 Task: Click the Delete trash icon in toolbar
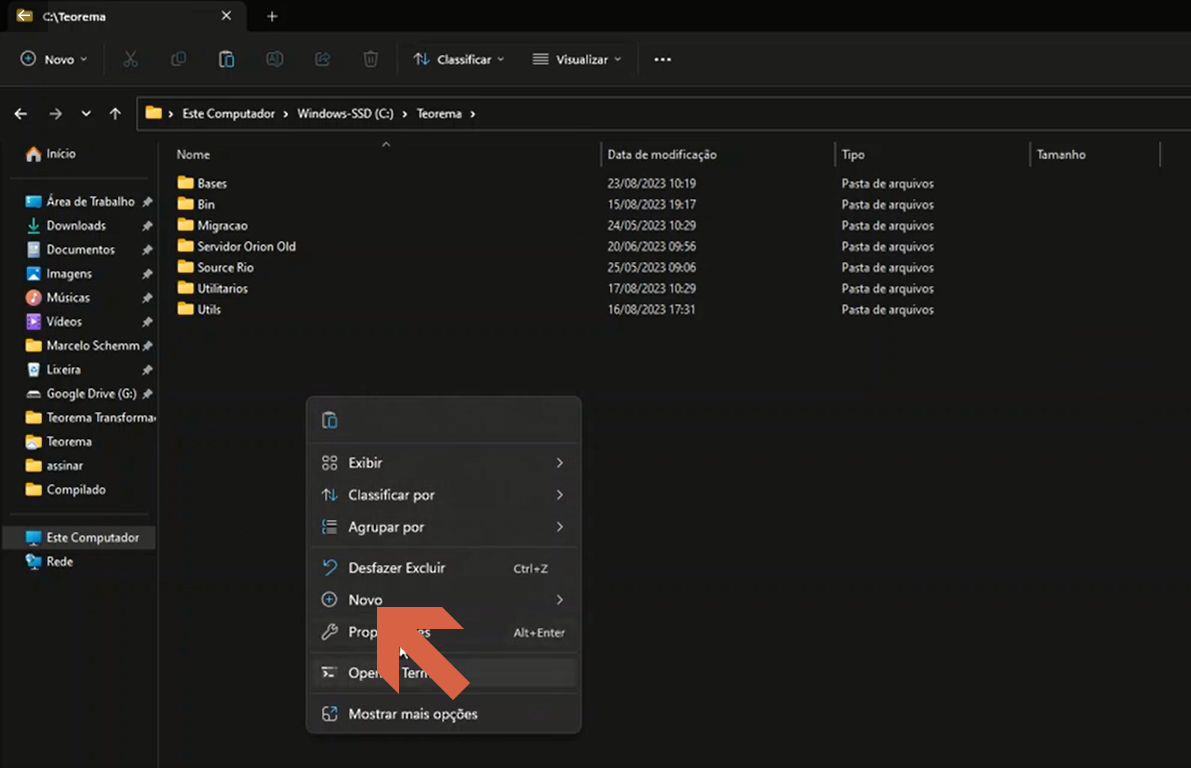pyautogui.click(x=371, y=59)
